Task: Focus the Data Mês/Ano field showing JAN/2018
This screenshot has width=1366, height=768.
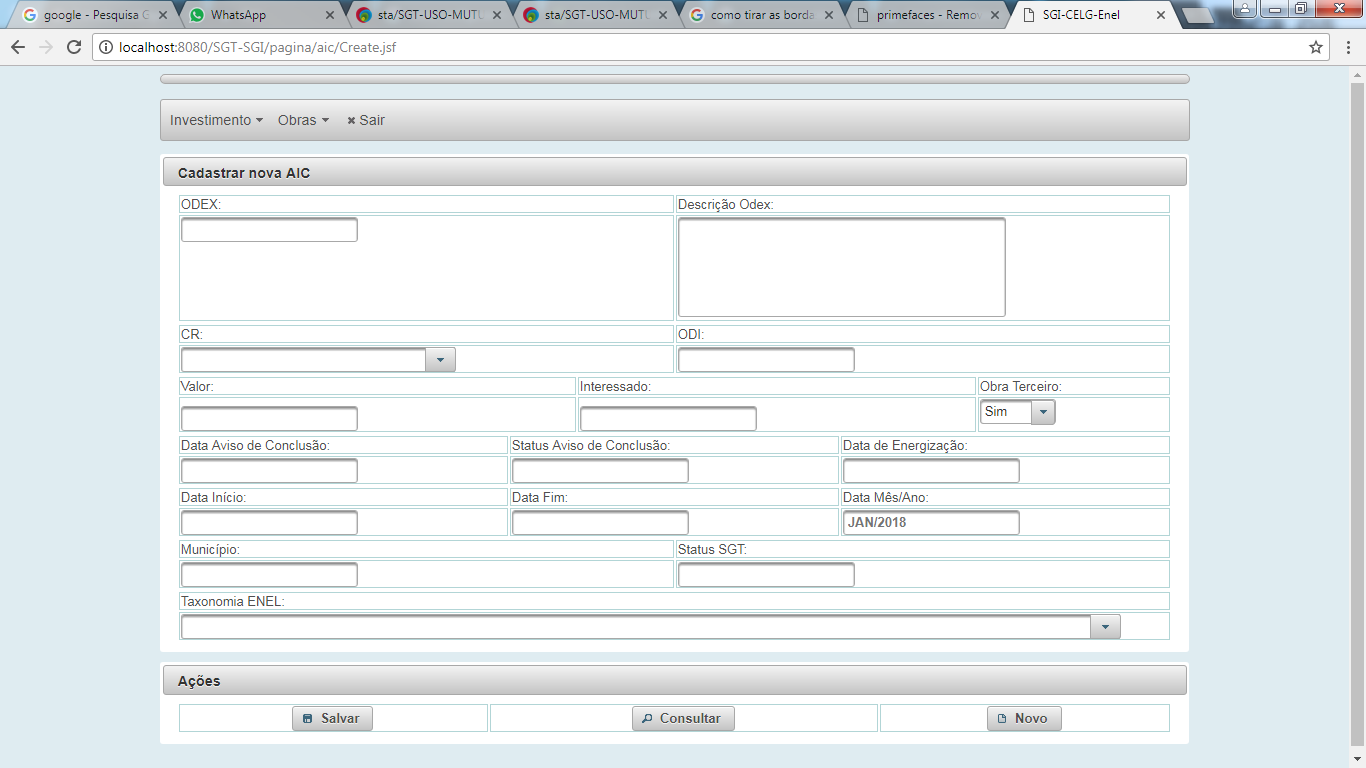Action: (931, 522)
